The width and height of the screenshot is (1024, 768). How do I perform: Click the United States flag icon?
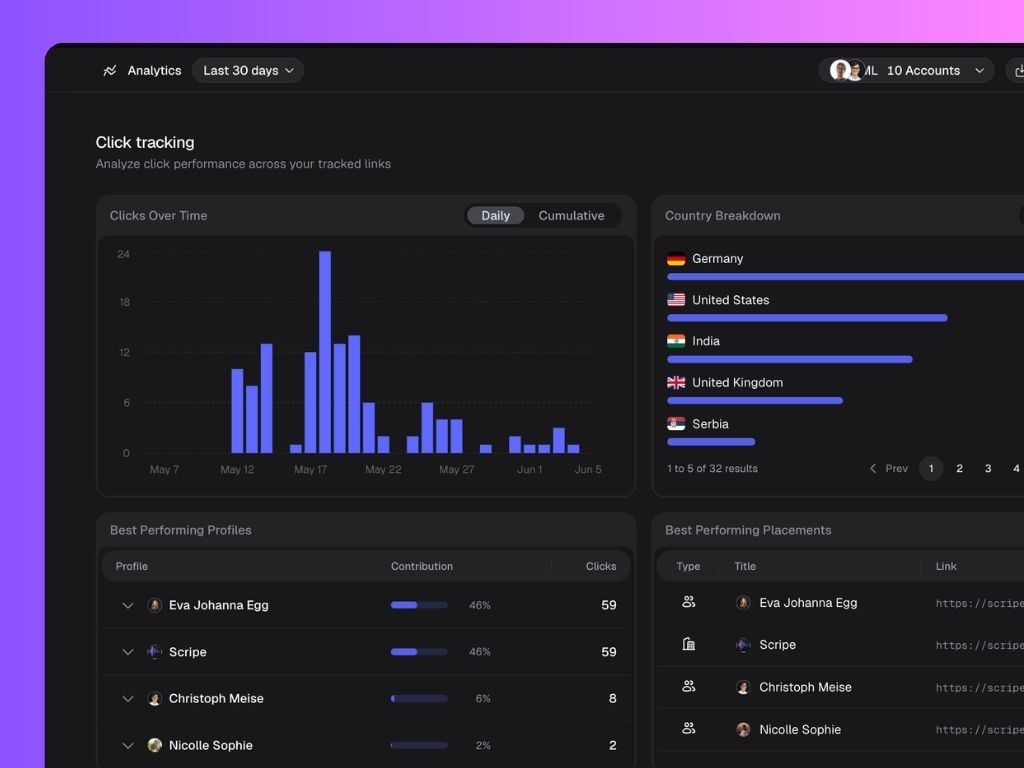tap(676, 300)
